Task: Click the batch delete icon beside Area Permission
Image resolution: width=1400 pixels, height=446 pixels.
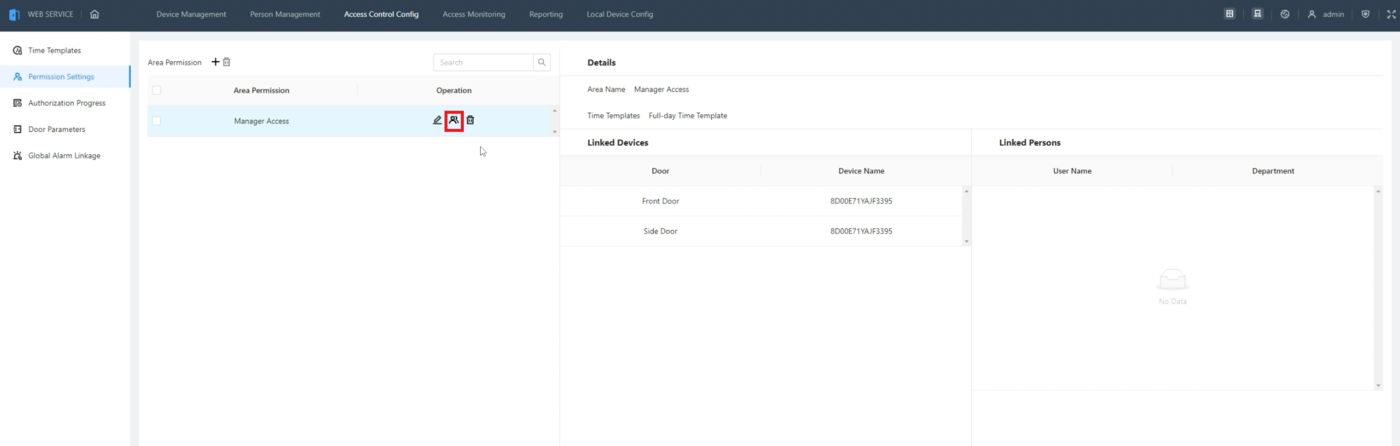Action: tap(227, 62)
